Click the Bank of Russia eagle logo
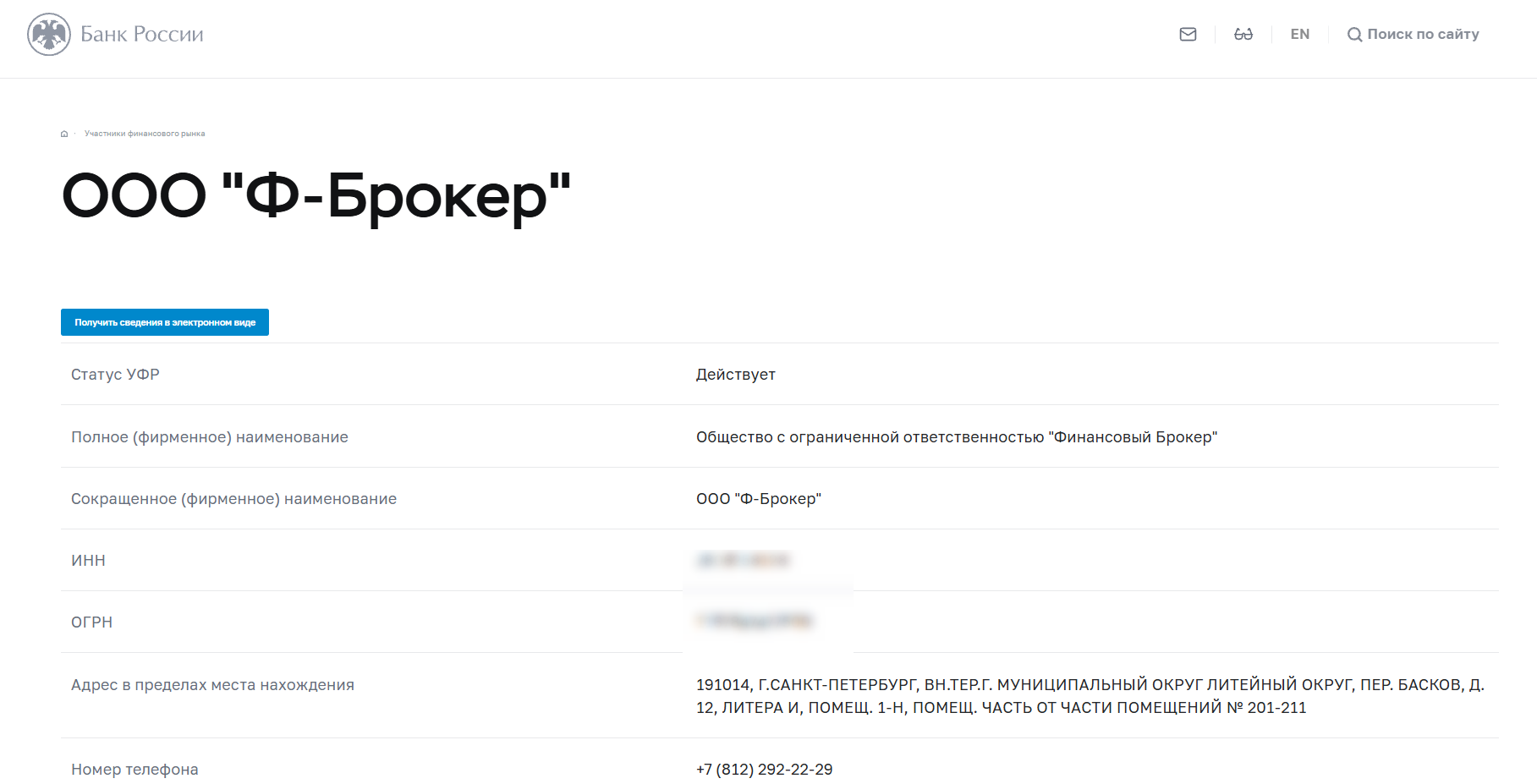1537x784 pixels. click(49, 35)
